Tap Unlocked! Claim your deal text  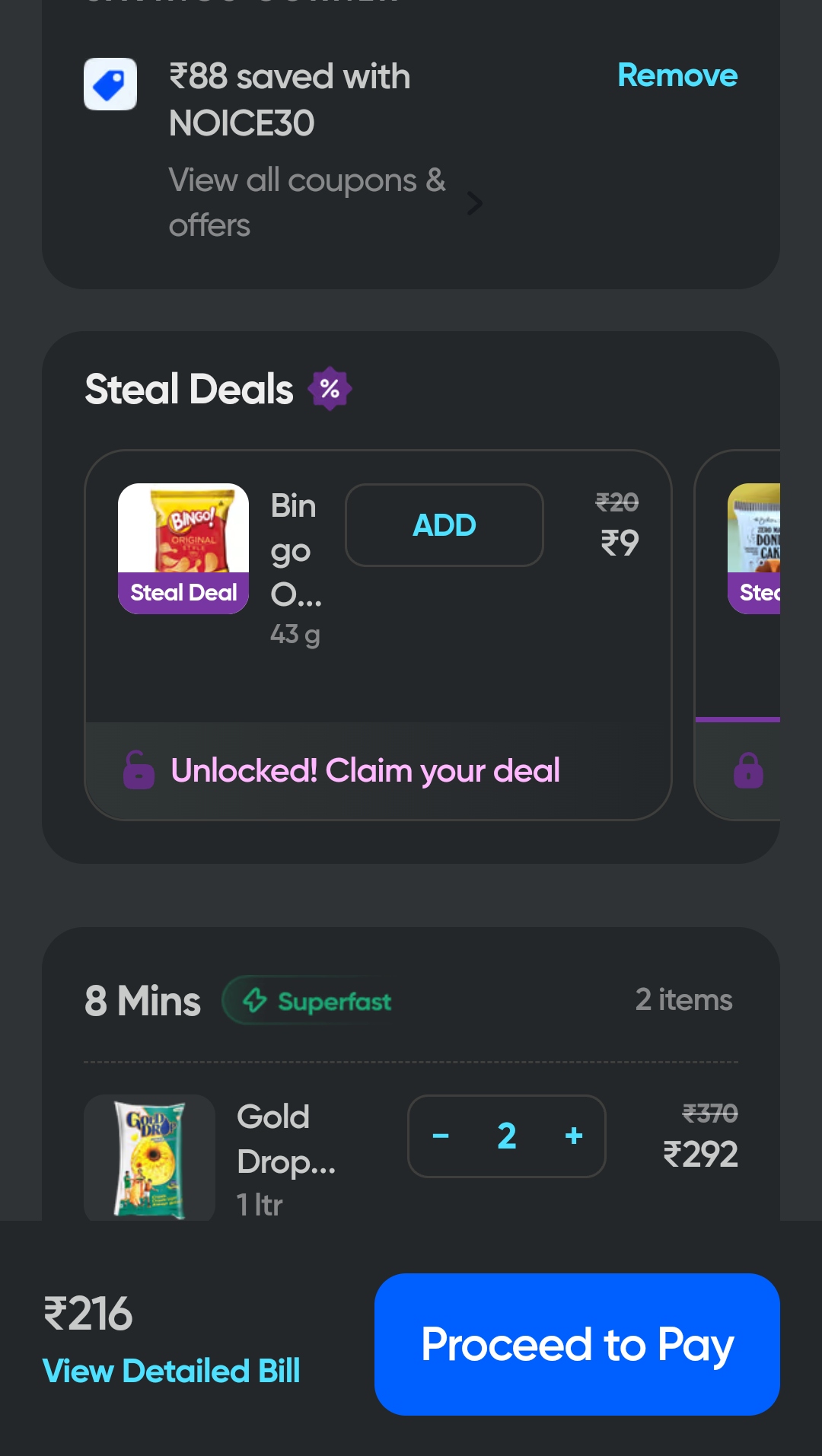[x=365, y=770]
